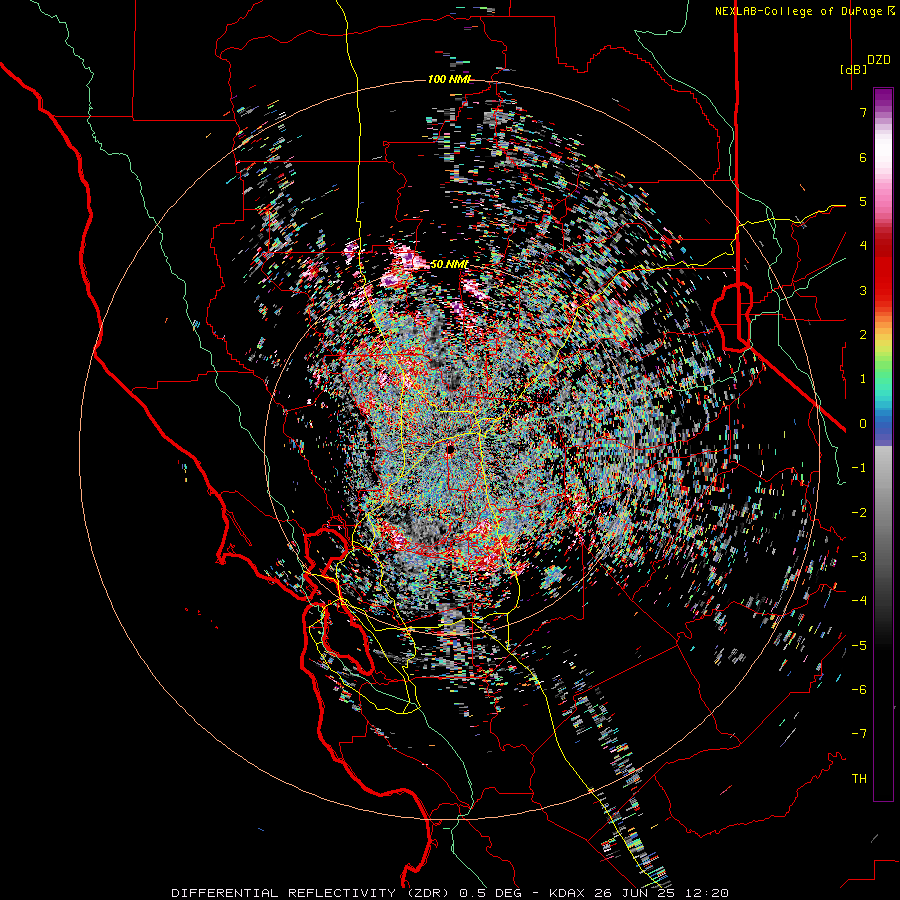Click the positive 5 scale label
This screenshot has height=900, width=900.
[x=863, y=201]
